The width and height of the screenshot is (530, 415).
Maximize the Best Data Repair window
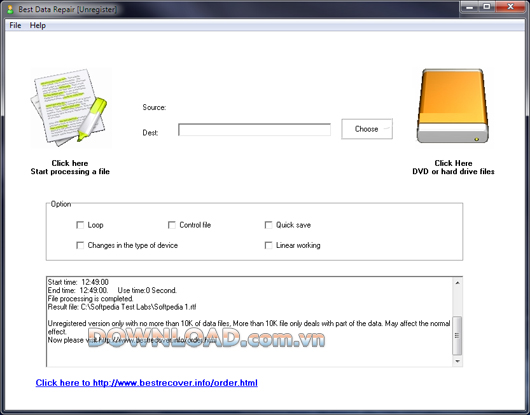pos(487,6)
